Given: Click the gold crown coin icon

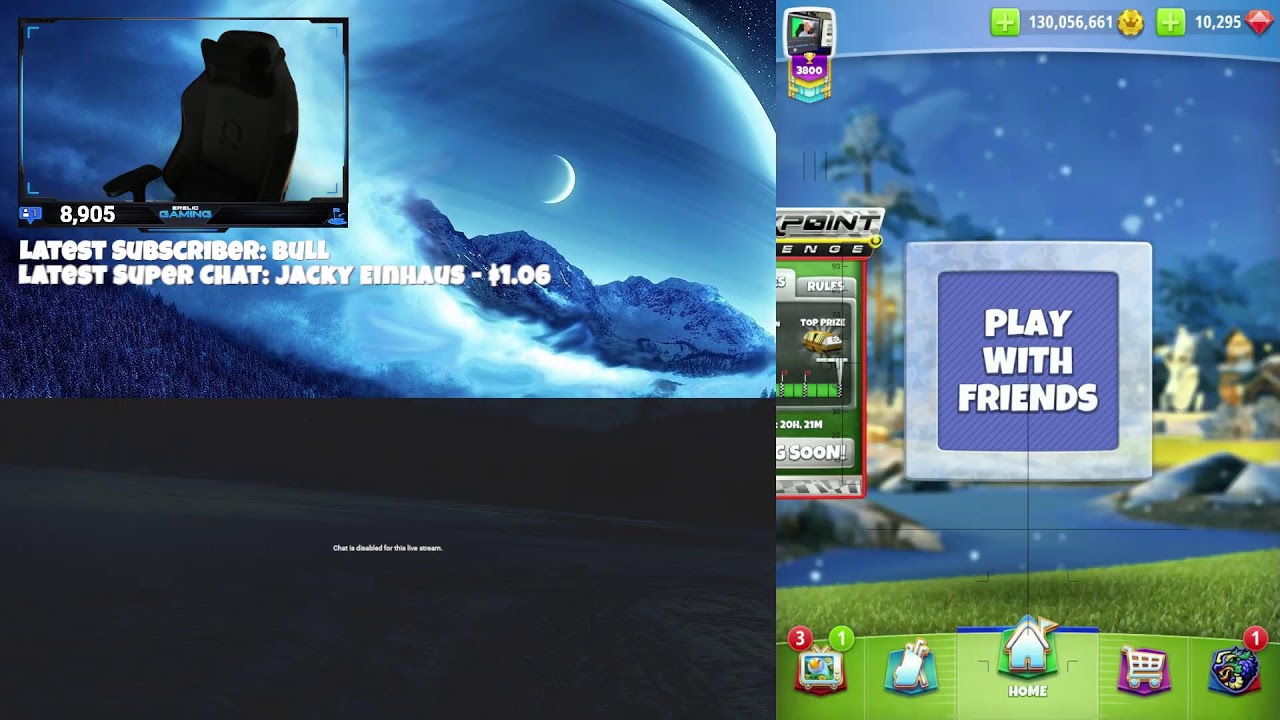Looking at the screenshot, I should point(1130,22).
